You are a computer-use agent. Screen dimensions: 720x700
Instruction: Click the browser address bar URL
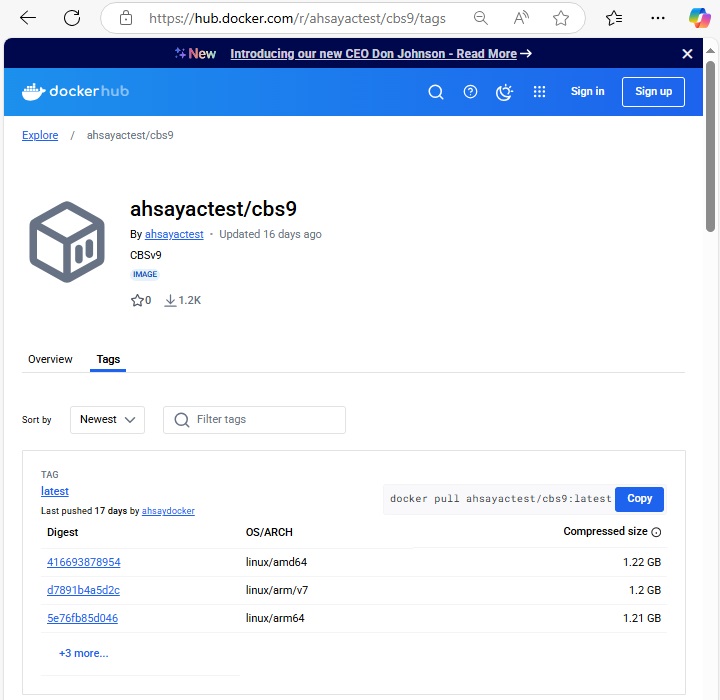click(297, 18)
